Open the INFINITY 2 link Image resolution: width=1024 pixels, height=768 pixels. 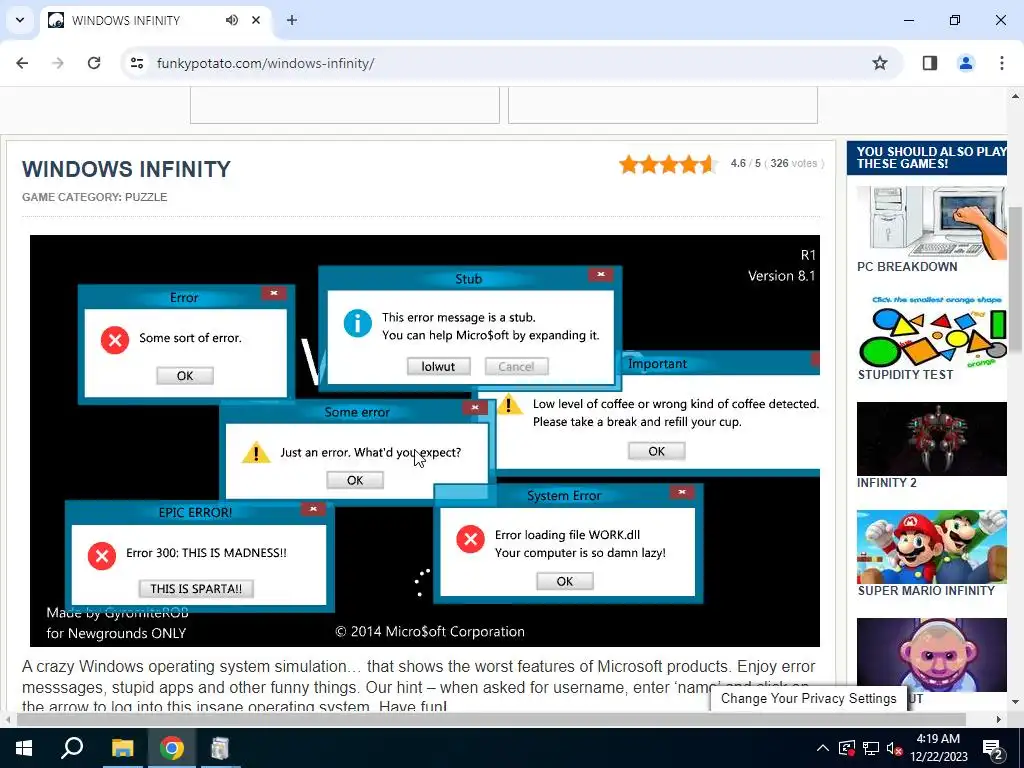(887, 483)
